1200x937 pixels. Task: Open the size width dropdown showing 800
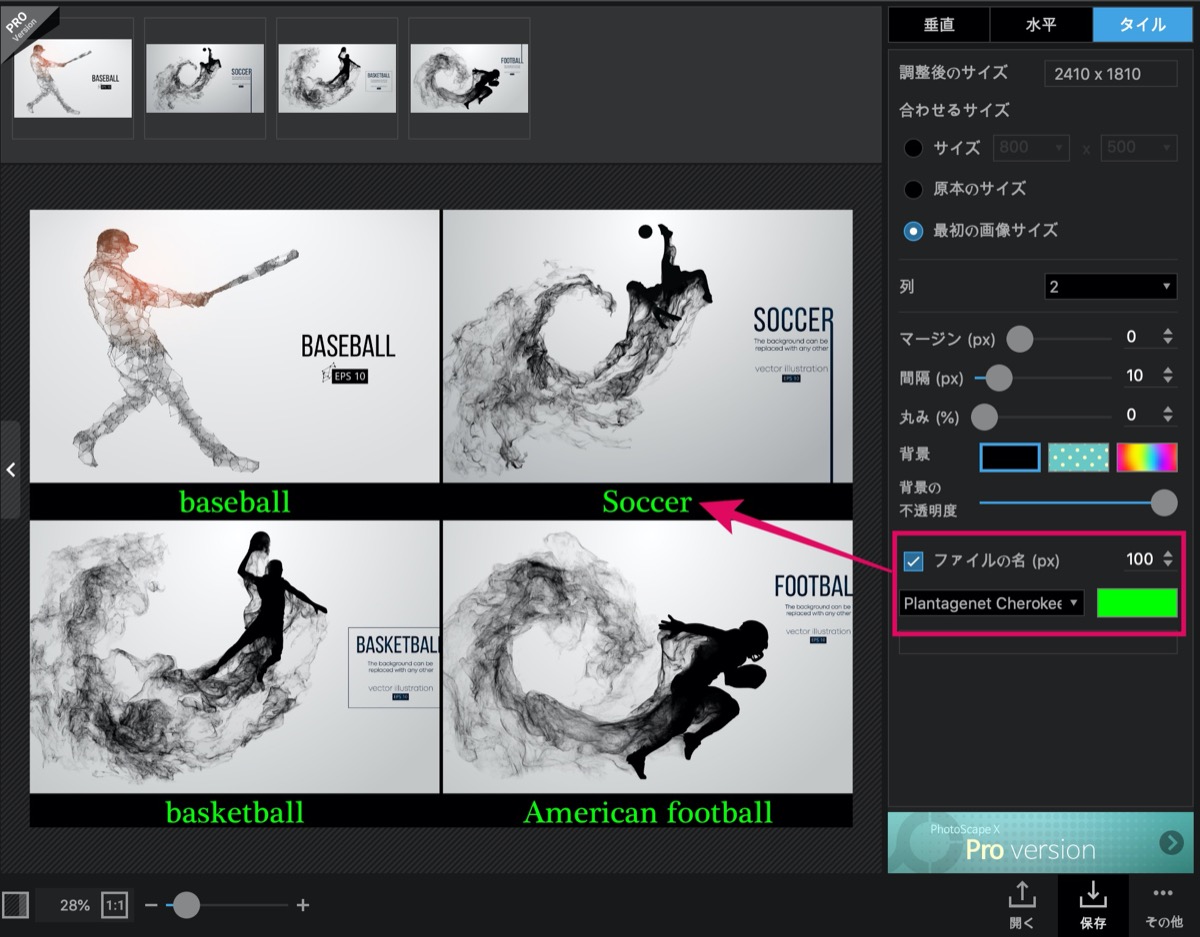pyautogui.click(x=1032, y=148)
